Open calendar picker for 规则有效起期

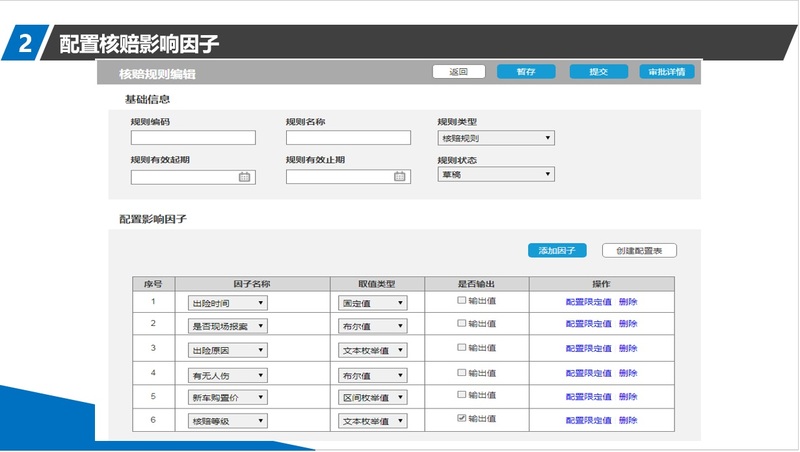[x=244, y=177]
